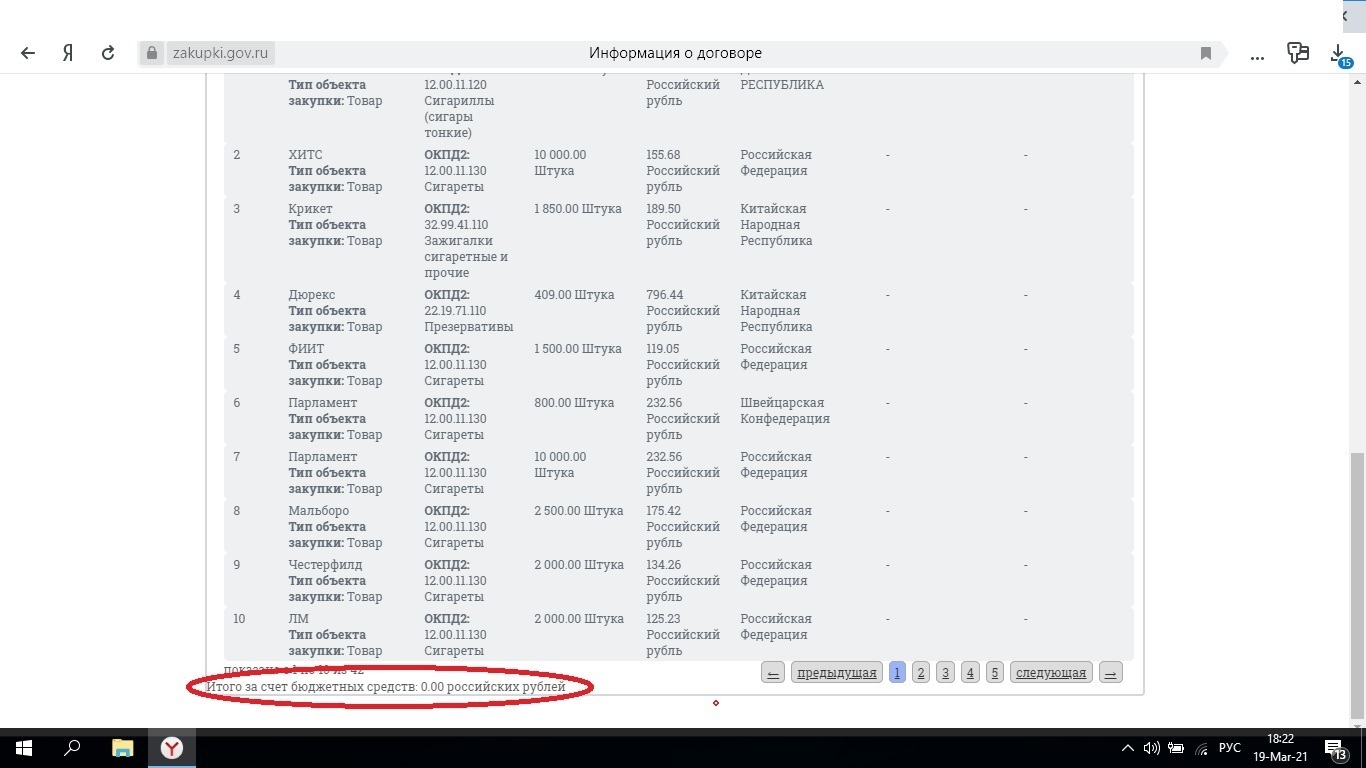Jump to first page with left arrow
Image resolution: width=1366 pixels, height=768 pixels.
point(772,672)
